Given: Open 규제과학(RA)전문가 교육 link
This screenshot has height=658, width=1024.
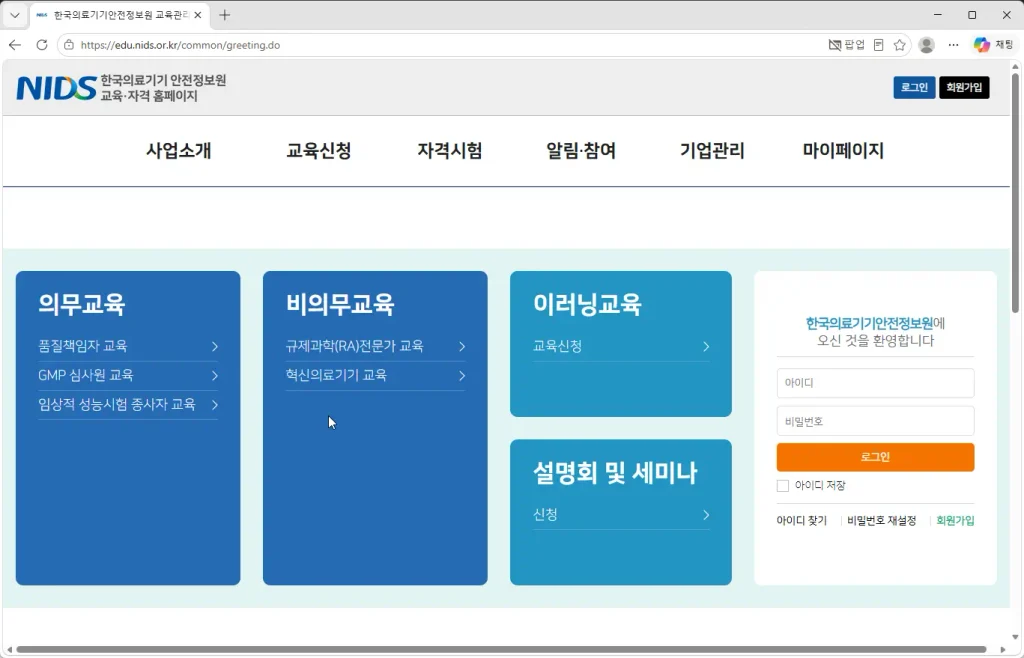Looking at the screenshot, I should [x=355, y=346].
